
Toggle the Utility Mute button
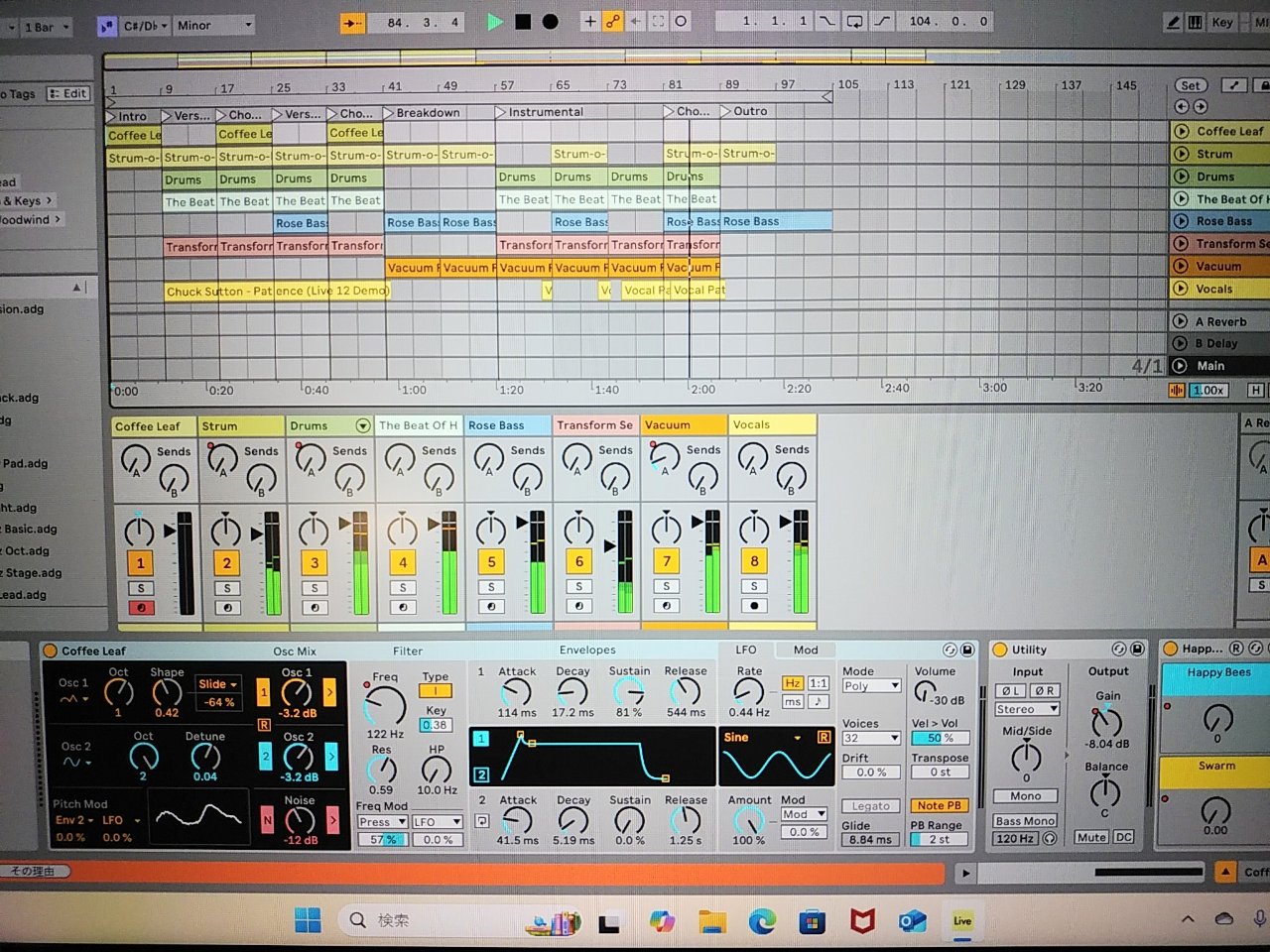[x=1091, y=837]
